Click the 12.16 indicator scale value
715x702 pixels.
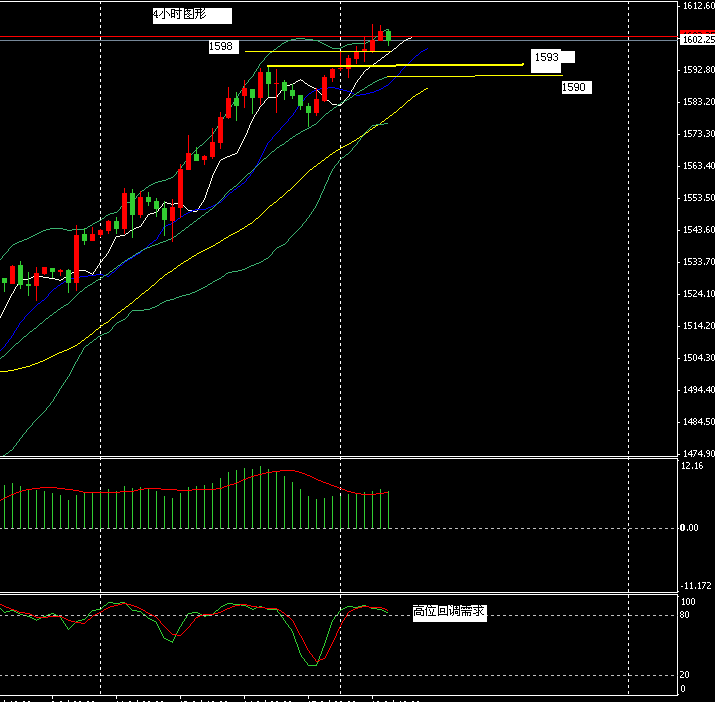[x=690, y=466]
